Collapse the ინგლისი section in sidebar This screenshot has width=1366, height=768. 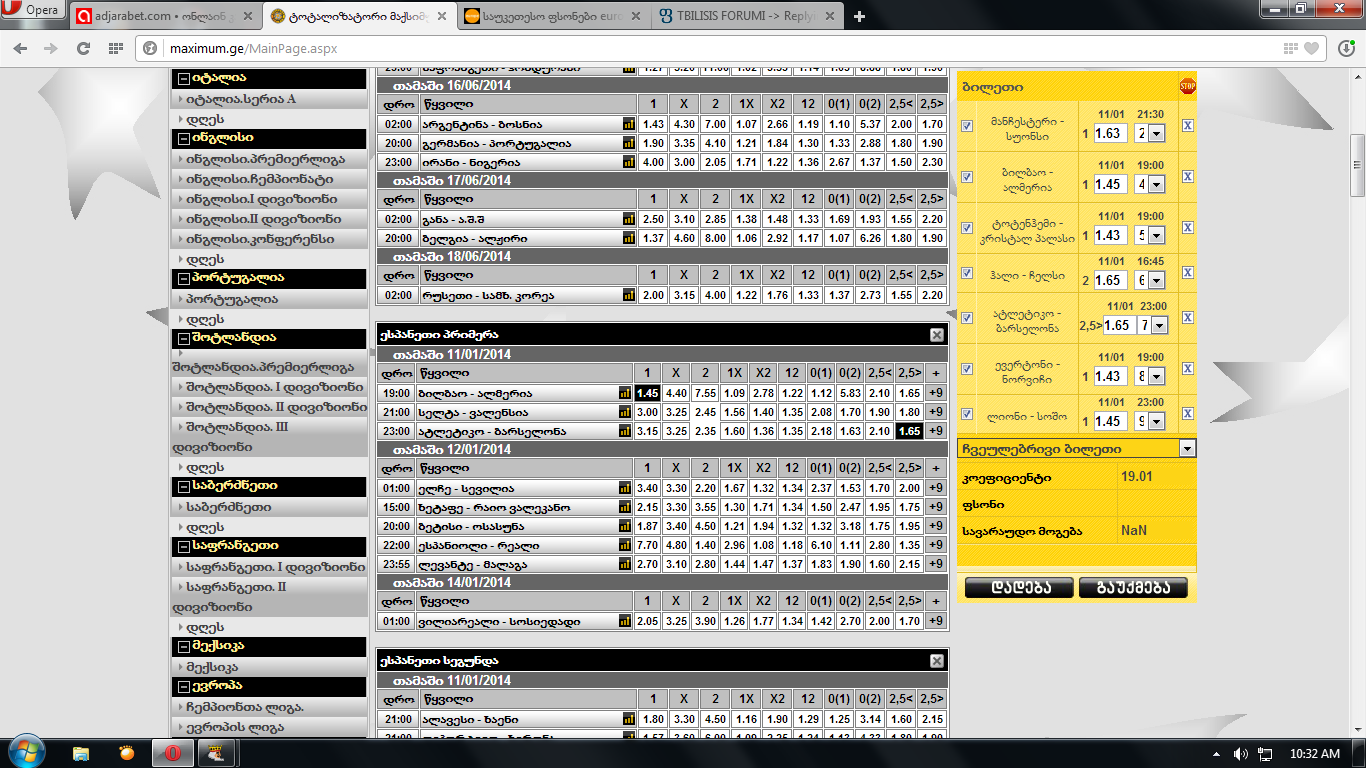183,138
